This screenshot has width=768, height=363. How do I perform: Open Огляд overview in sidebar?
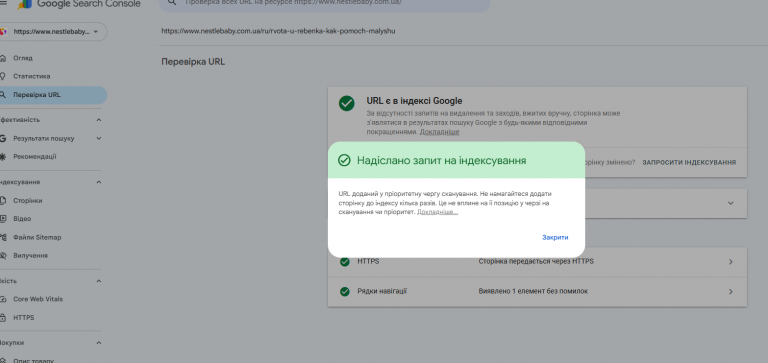[x=23, y=58]
